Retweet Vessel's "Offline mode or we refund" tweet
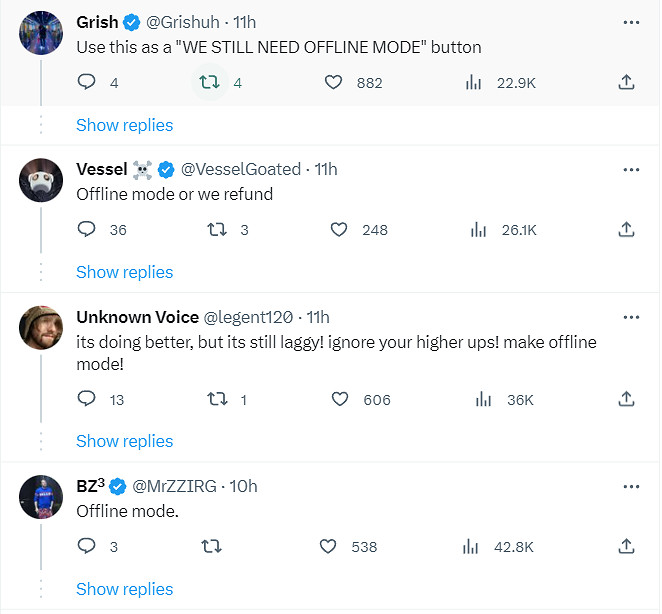662x614 pixels. [216, 230]
